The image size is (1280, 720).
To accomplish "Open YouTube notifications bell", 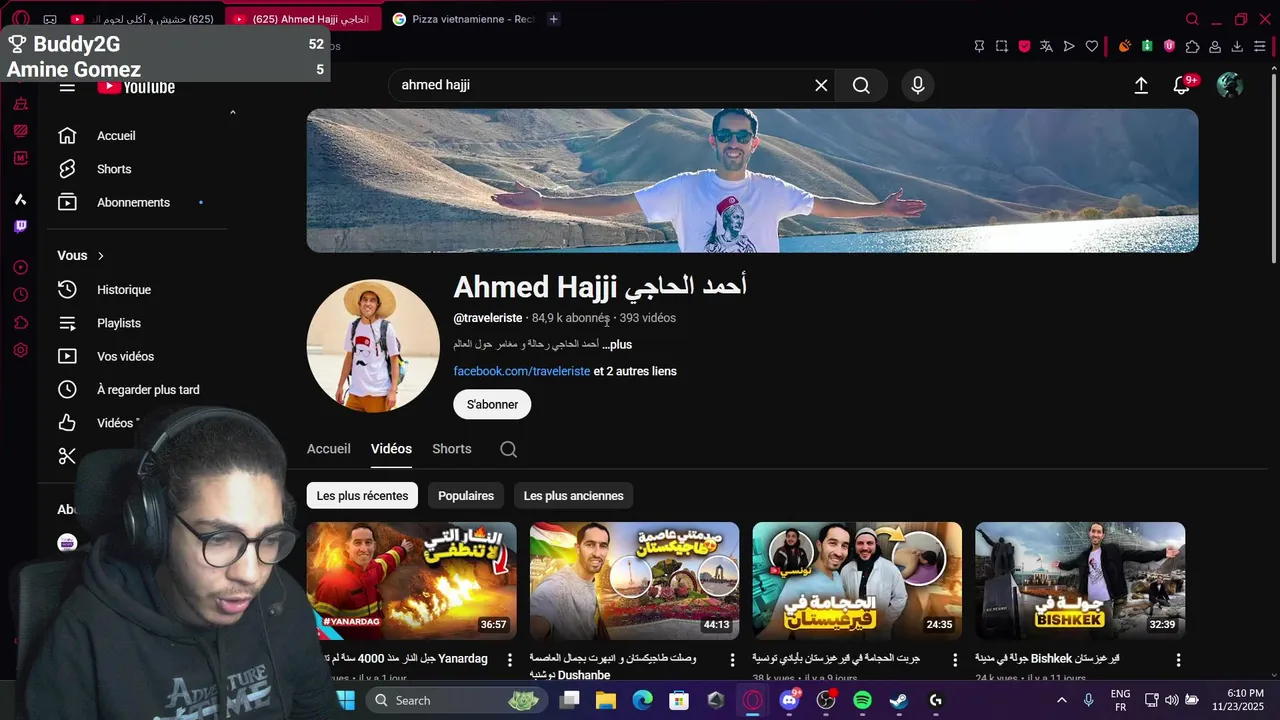I will 1182,85.
